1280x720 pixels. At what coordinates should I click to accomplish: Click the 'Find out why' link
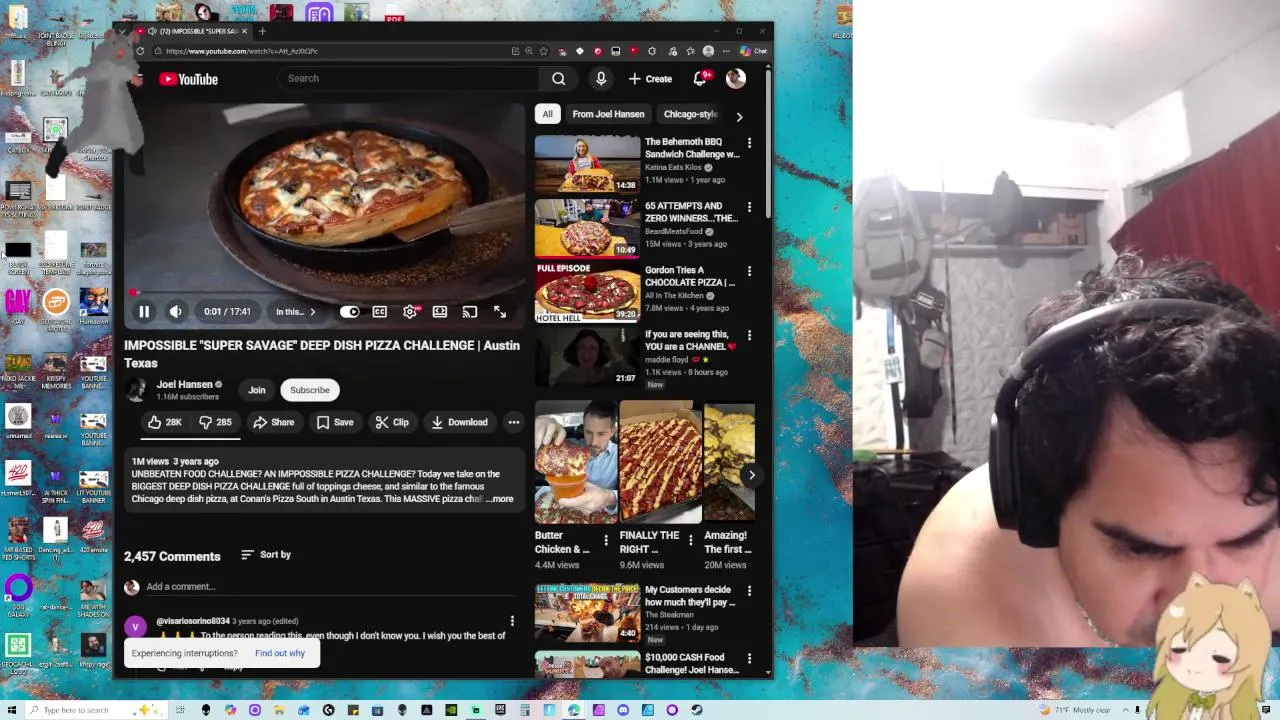click(x=280, y=653)
